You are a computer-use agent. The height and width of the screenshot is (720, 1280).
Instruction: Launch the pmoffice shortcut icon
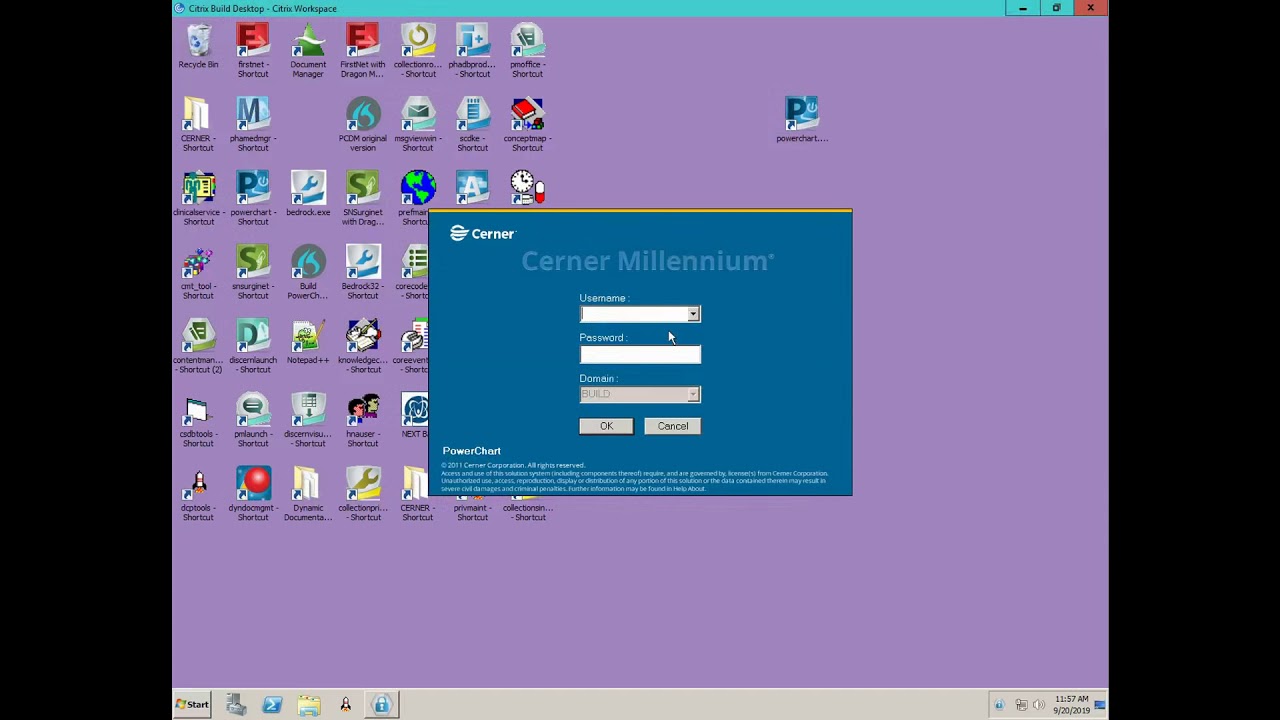point(527,51)
